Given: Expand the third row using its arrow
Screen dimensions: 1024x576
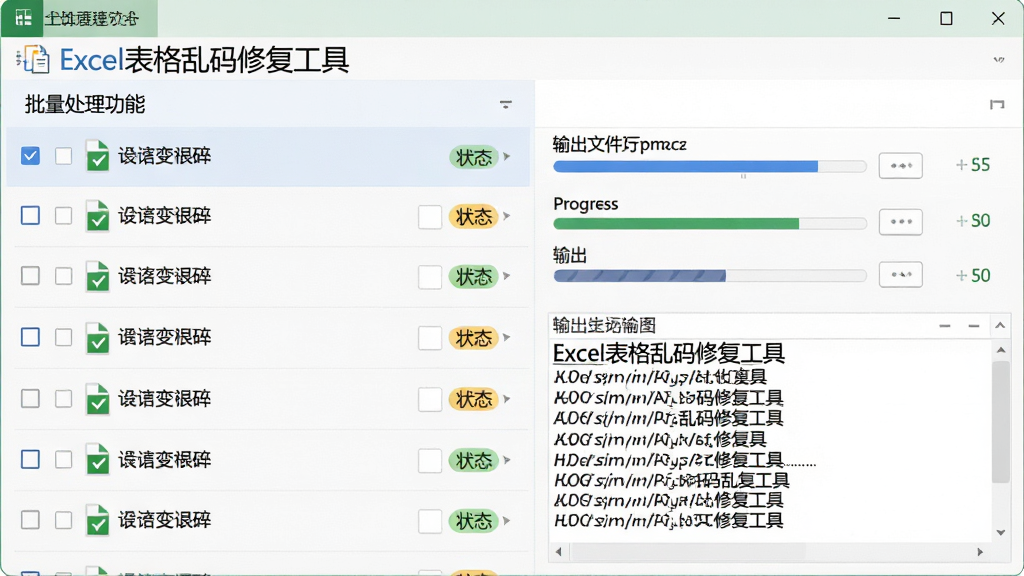Looking at the screenshot, I should pyautogui.click(x=507, y=276).
